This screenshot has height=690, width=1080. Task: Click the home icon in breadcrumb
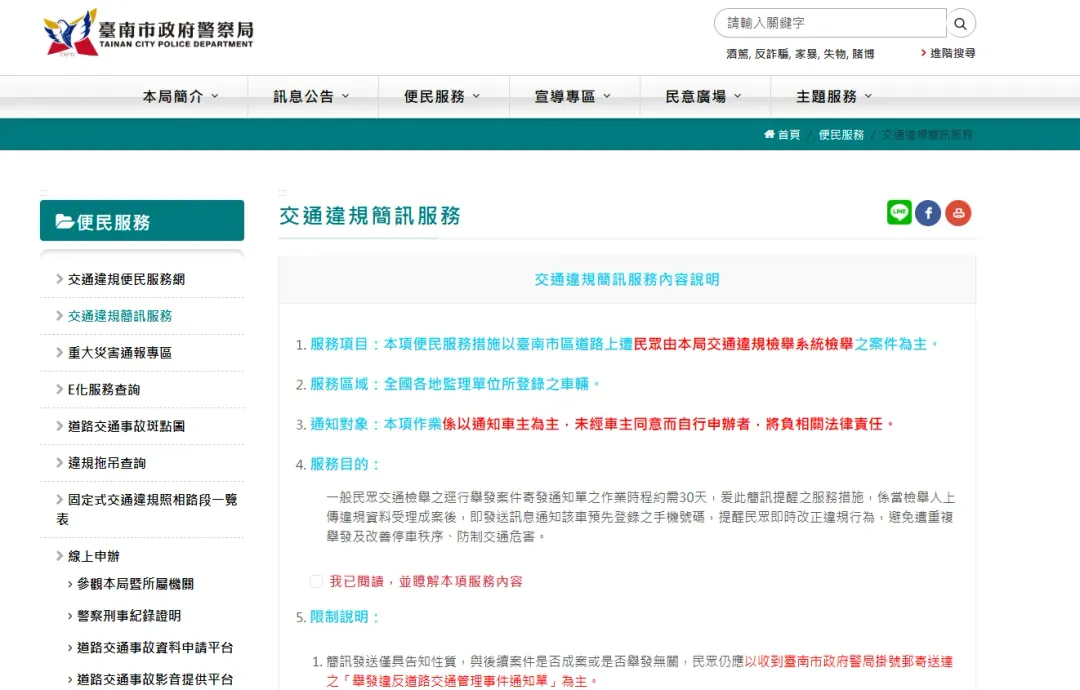769,134
